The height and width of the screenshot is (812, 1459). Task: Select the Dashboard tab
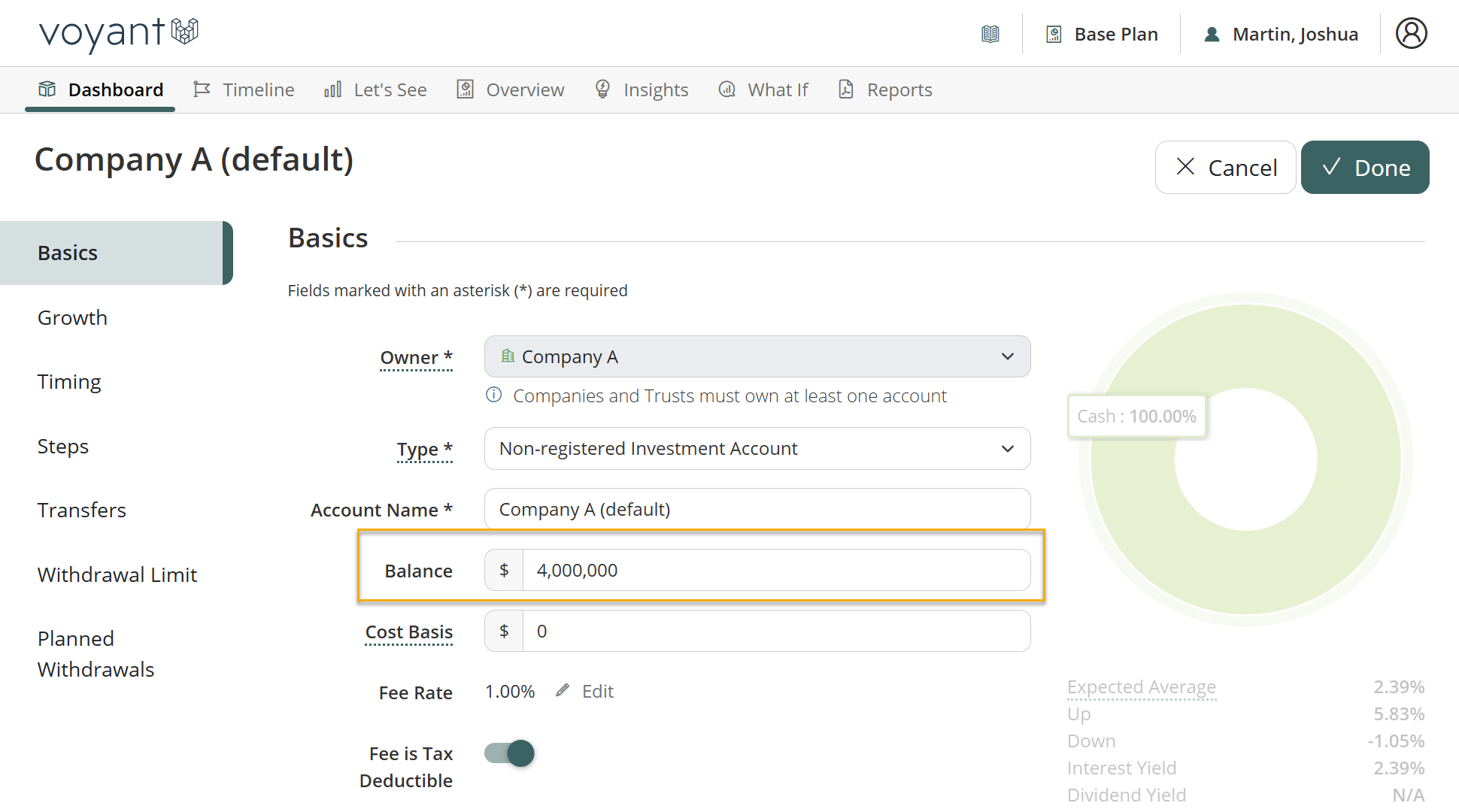(x=100, y=90)
